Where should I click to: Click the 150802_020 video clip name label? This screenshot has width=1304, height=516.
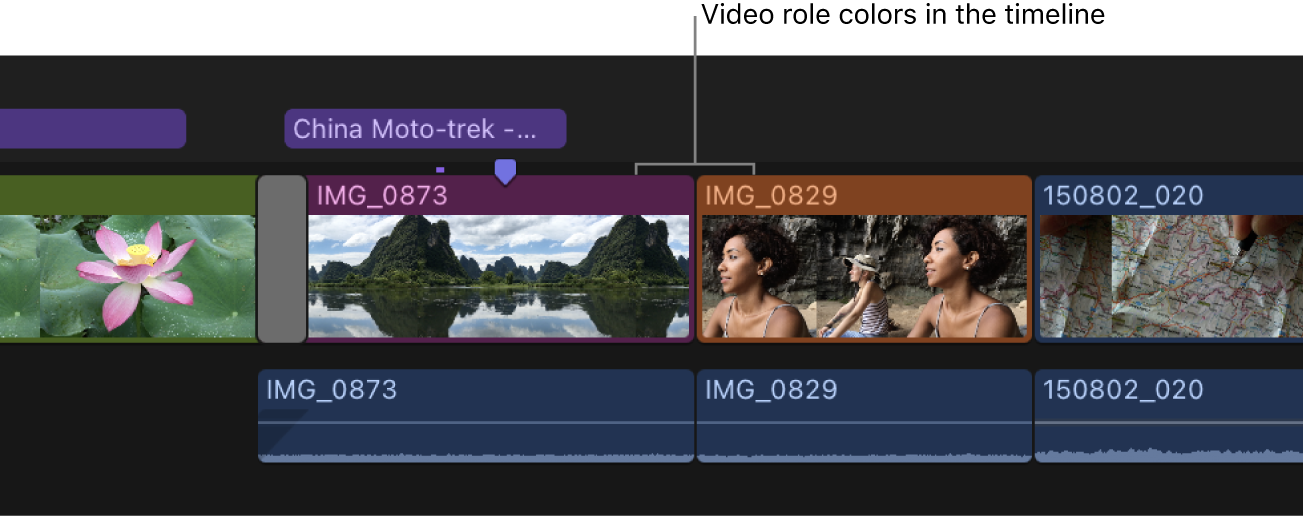tap(1123, 195)
